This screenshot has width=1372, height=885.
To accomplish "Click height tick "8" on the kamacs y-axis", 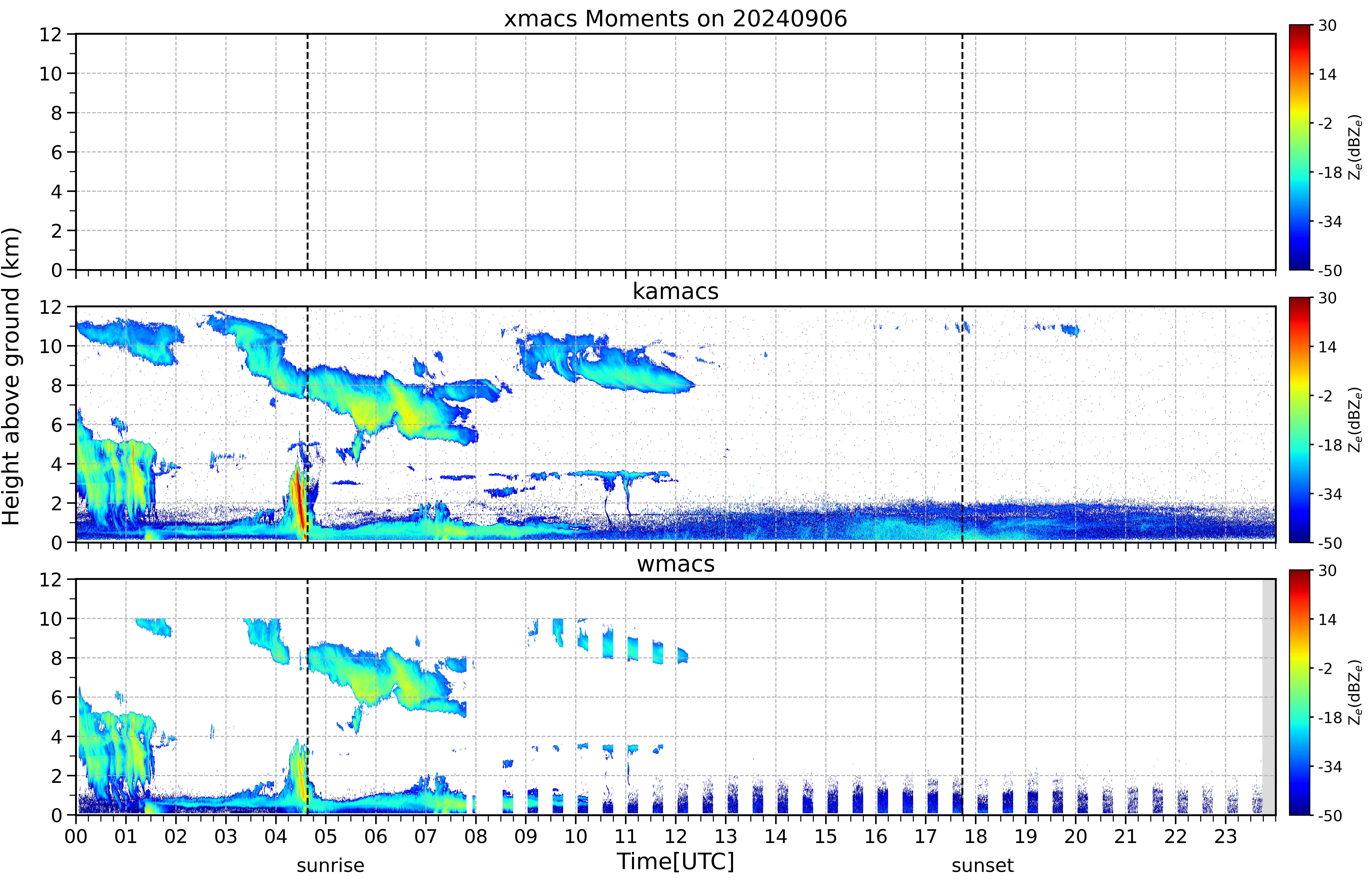I will pos(56,386).
